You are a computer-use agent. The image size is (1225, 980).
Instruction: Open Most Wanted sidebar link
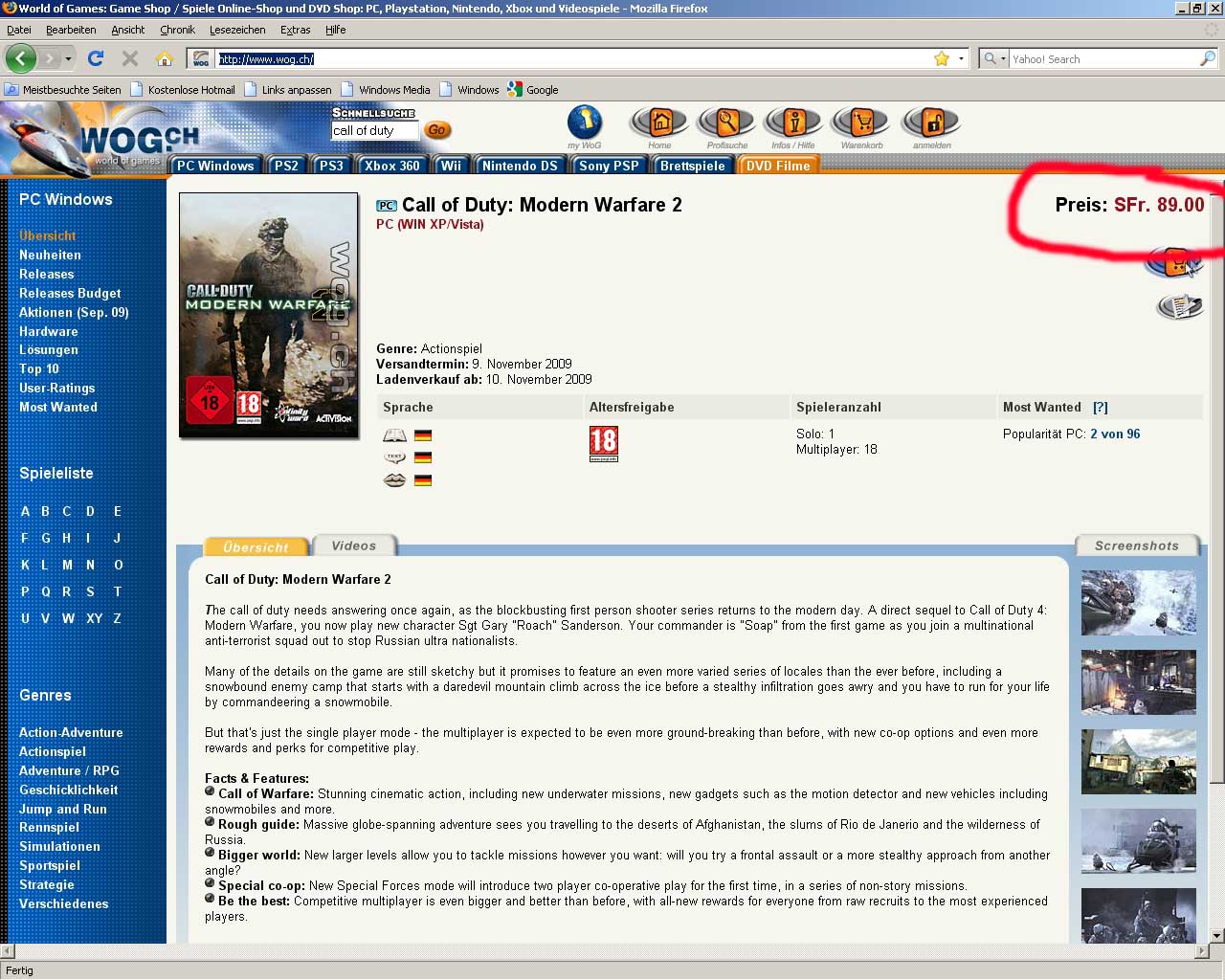(58, 407)
